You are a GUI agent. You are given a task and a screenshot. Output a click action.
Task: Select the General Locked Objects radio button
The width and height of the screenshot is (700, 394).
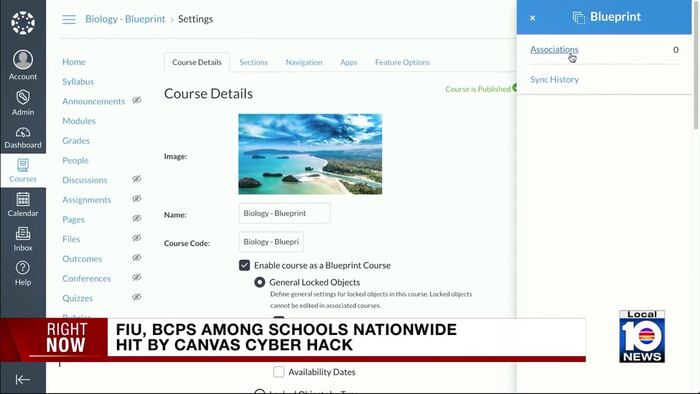coord(259,282)
